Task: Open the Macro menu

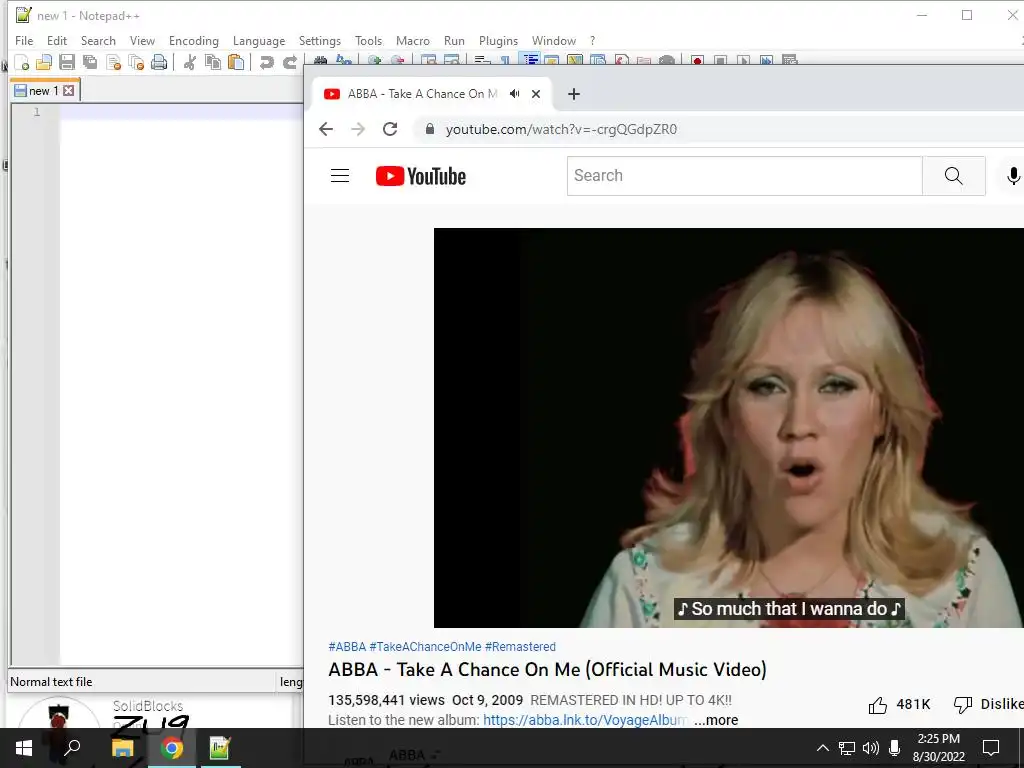Action: (x=413, y=40)
